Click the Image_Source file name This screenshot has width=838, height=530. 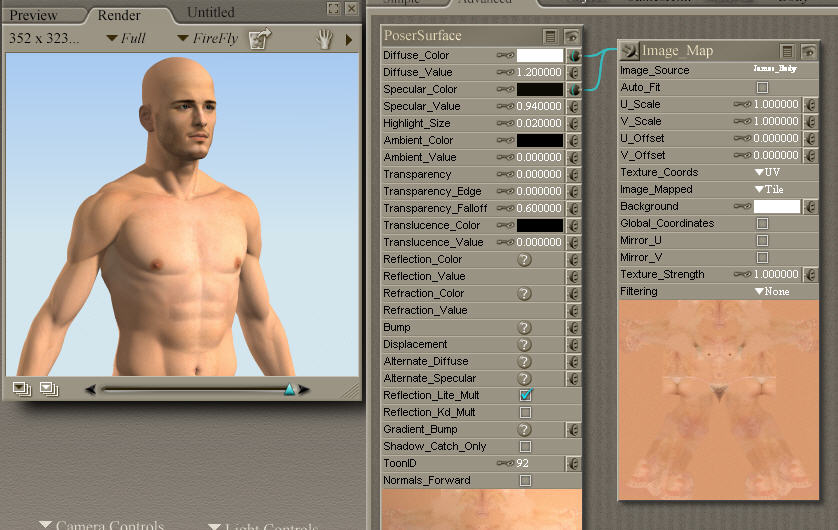point(773,70)
